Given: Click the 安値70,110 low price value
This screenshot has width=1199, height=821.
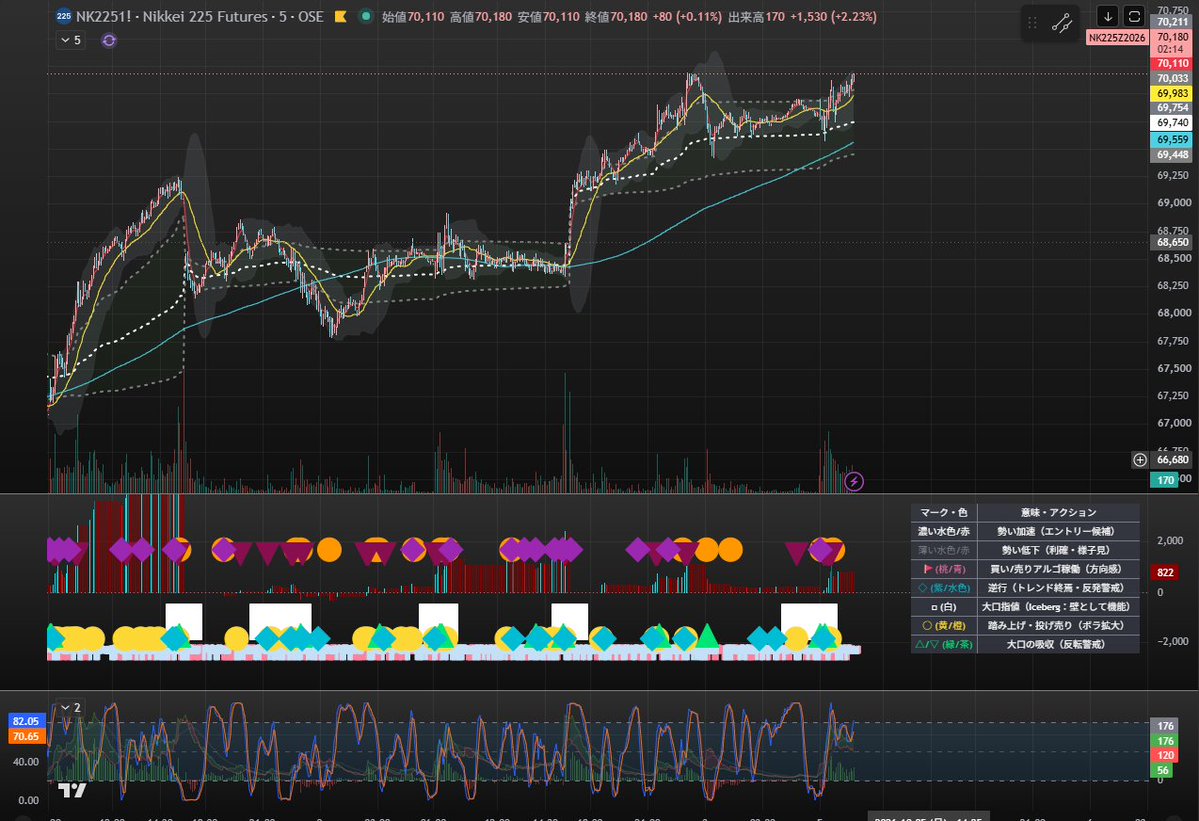Looking at the screenshot, I should point(548,17).
